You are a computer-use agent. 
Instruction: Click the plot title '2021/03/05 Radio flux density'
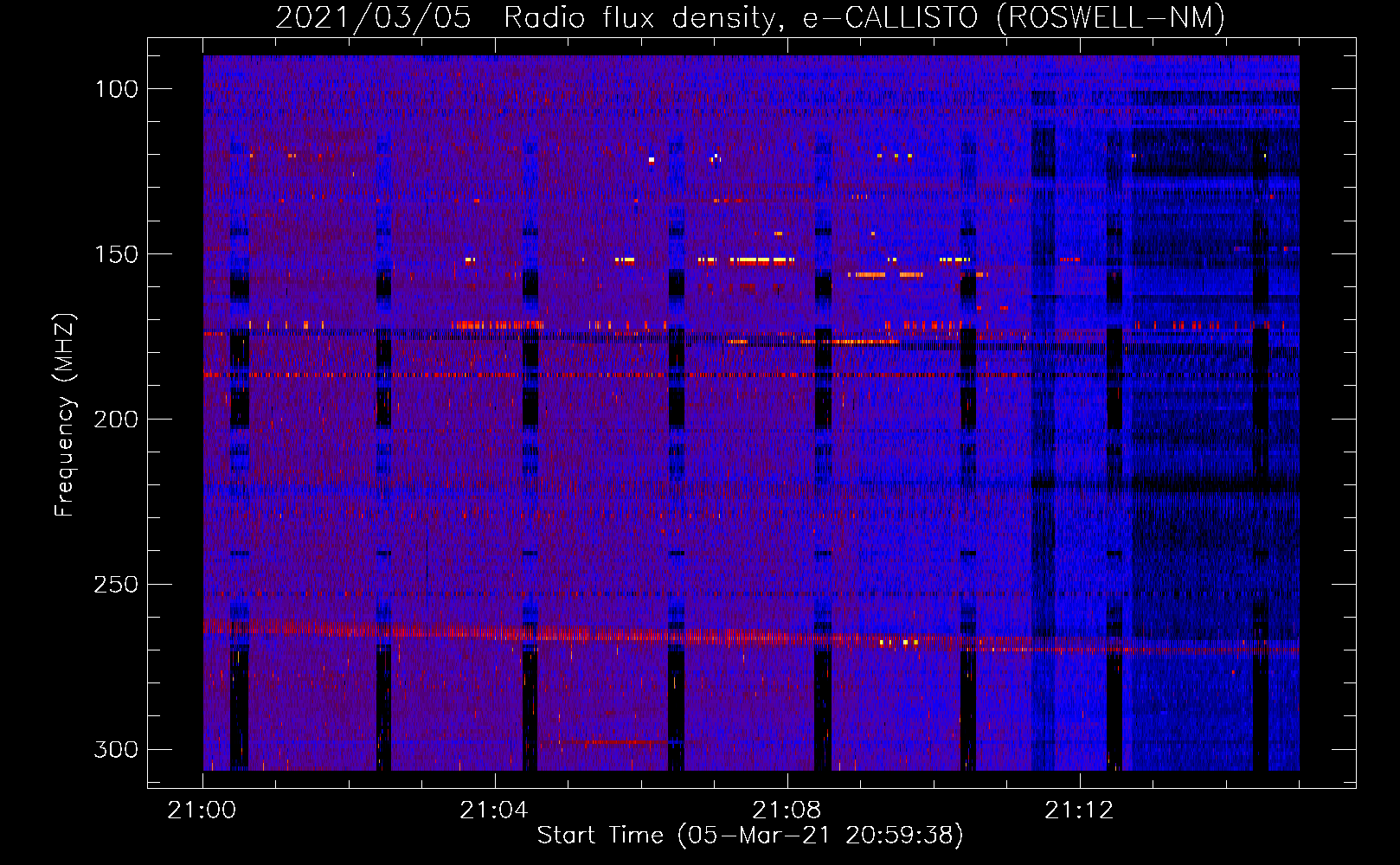pyautogui.click(x=749, y=17)
